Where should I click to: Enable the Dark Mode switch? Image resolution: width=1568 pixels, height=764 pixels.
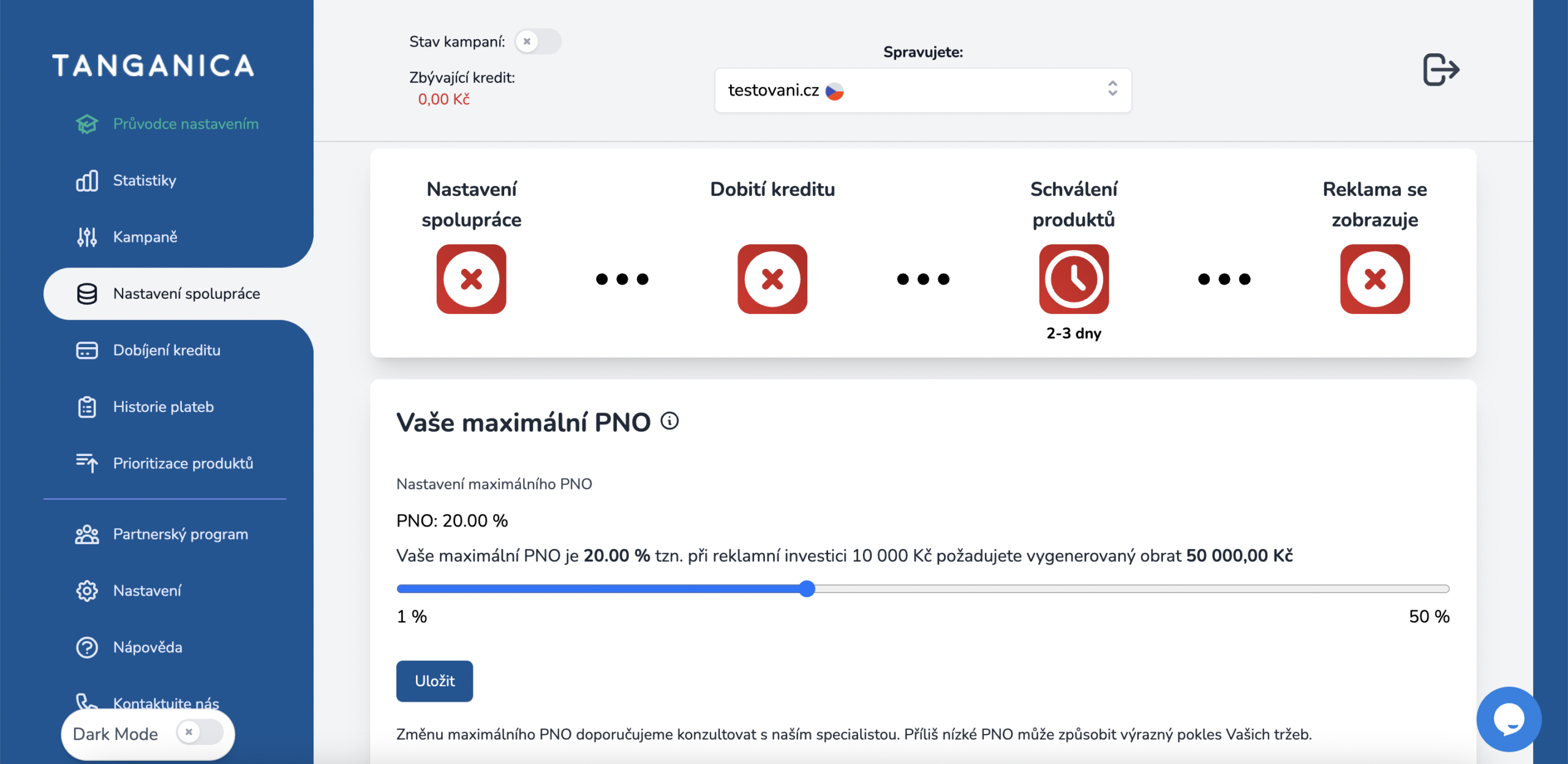click(200, 732)
